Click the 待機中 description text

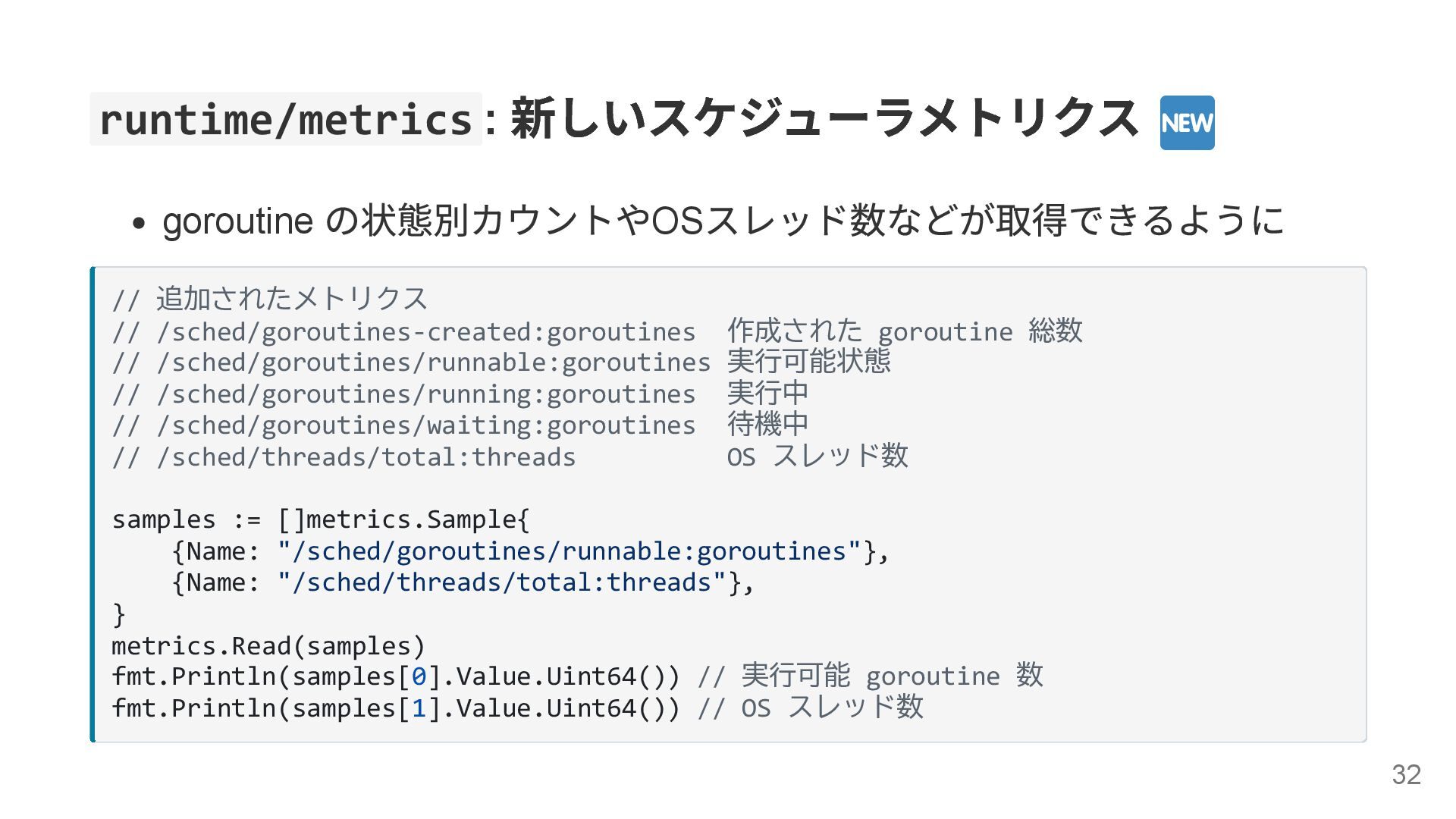(x=767, y=425)
